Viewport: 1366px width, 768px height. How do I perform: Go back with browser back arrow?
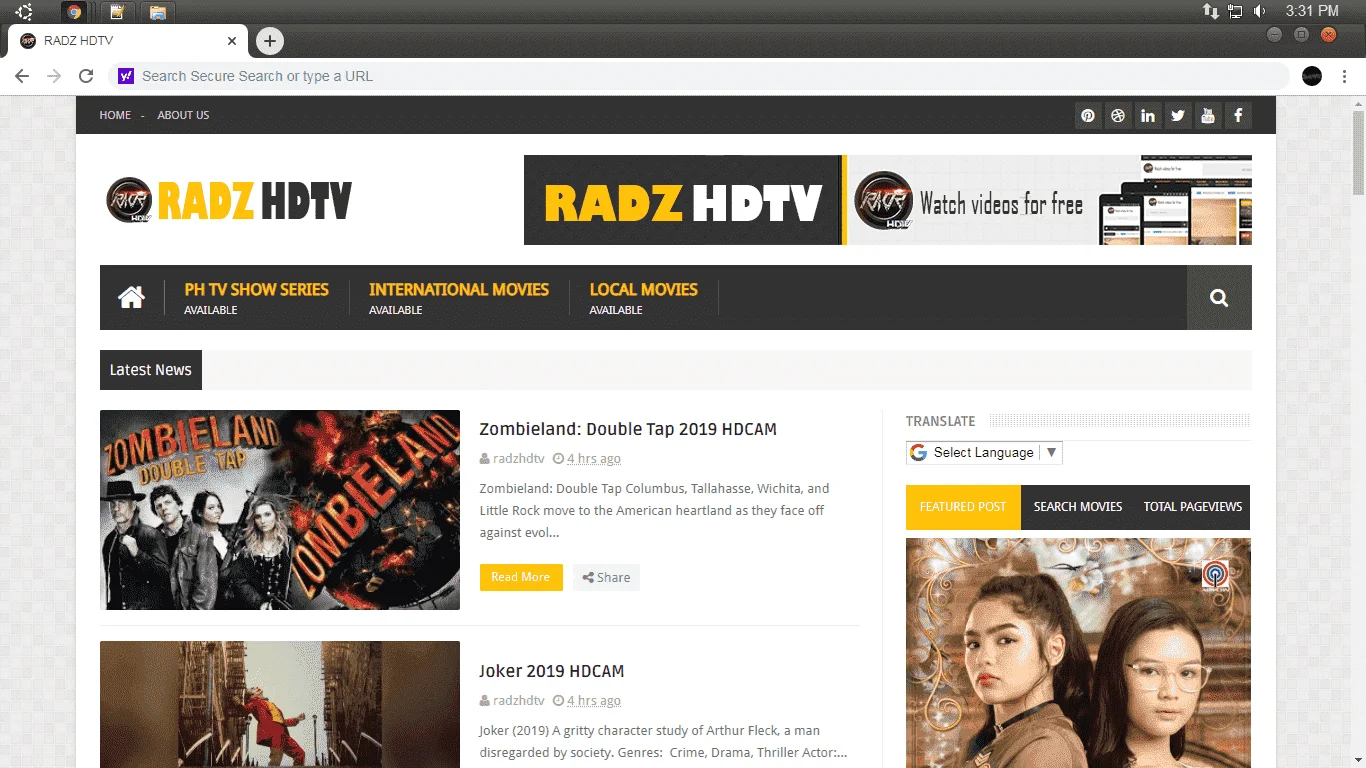pyautogui.click(x=22, y=76)
